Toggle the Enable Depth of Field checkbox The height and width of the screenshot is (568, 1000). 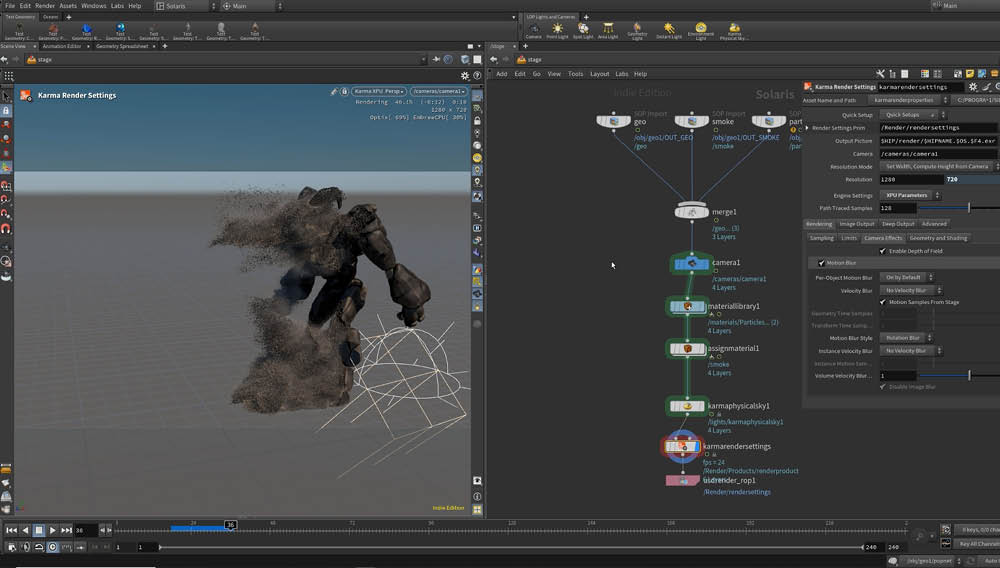pos(882,251)
